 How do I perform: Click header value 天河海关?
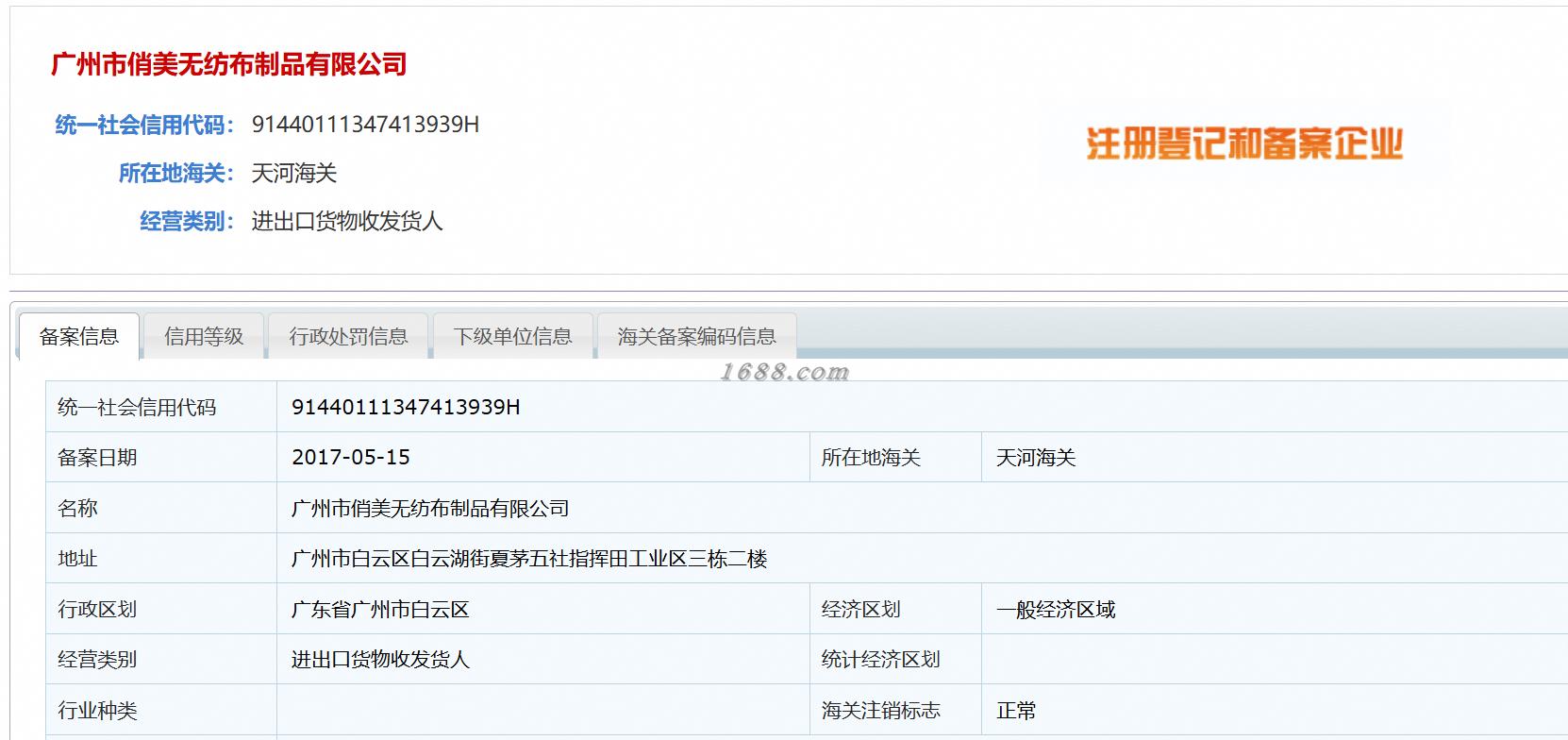[x=294, y=174]
